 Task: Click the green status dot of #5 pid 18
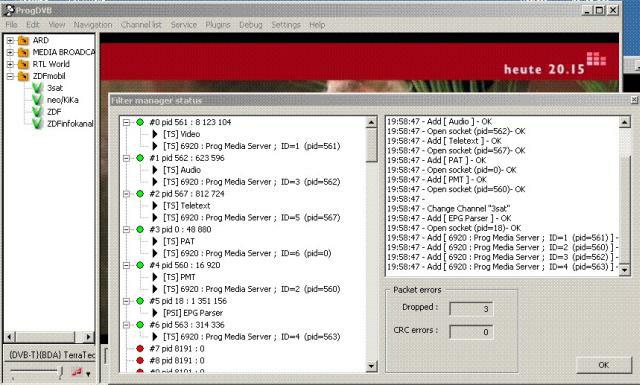(x=140, y=301)
